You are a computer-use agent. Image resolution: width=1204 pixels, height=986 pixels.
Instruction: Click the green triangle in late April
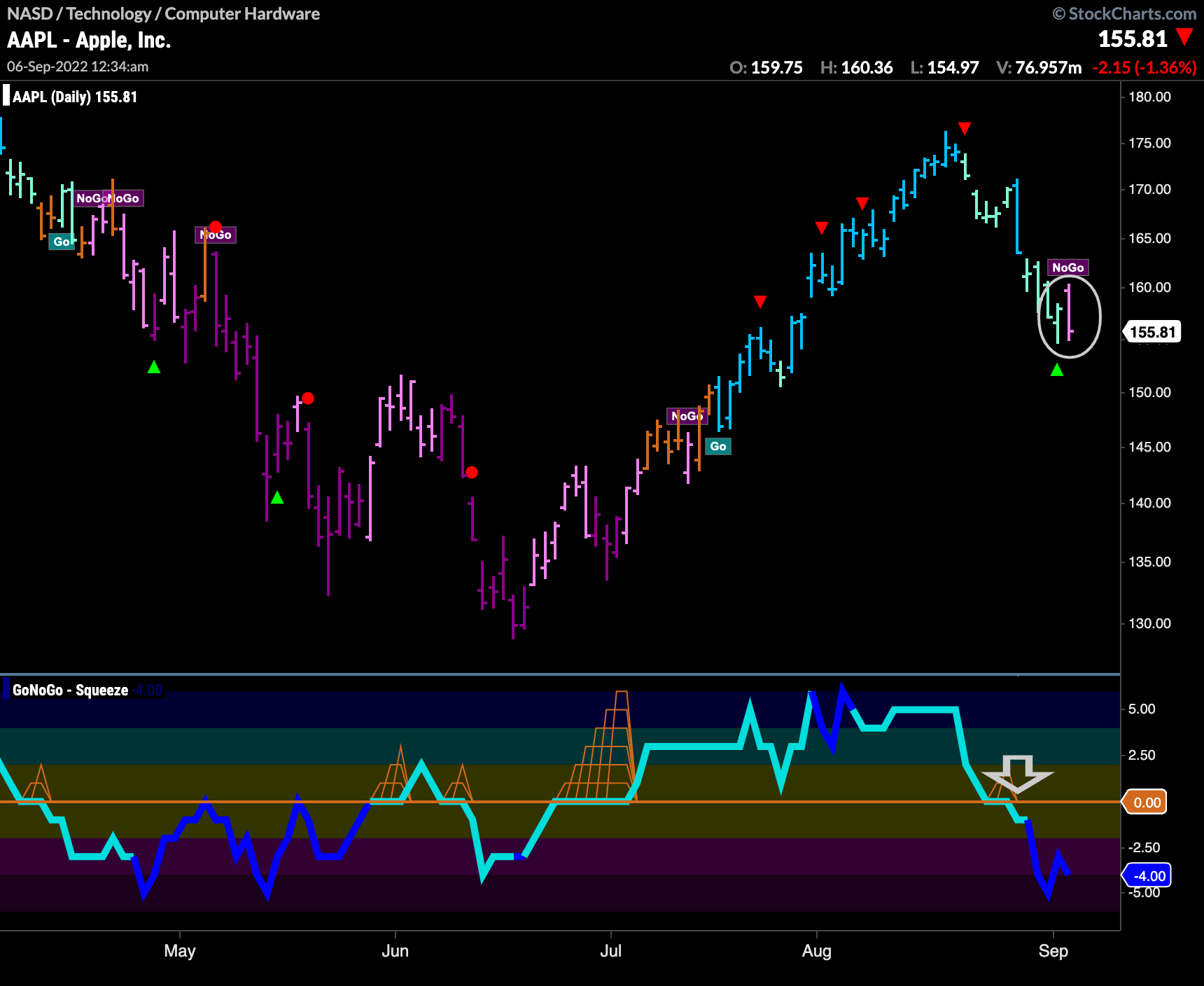(x=154, y=367)
